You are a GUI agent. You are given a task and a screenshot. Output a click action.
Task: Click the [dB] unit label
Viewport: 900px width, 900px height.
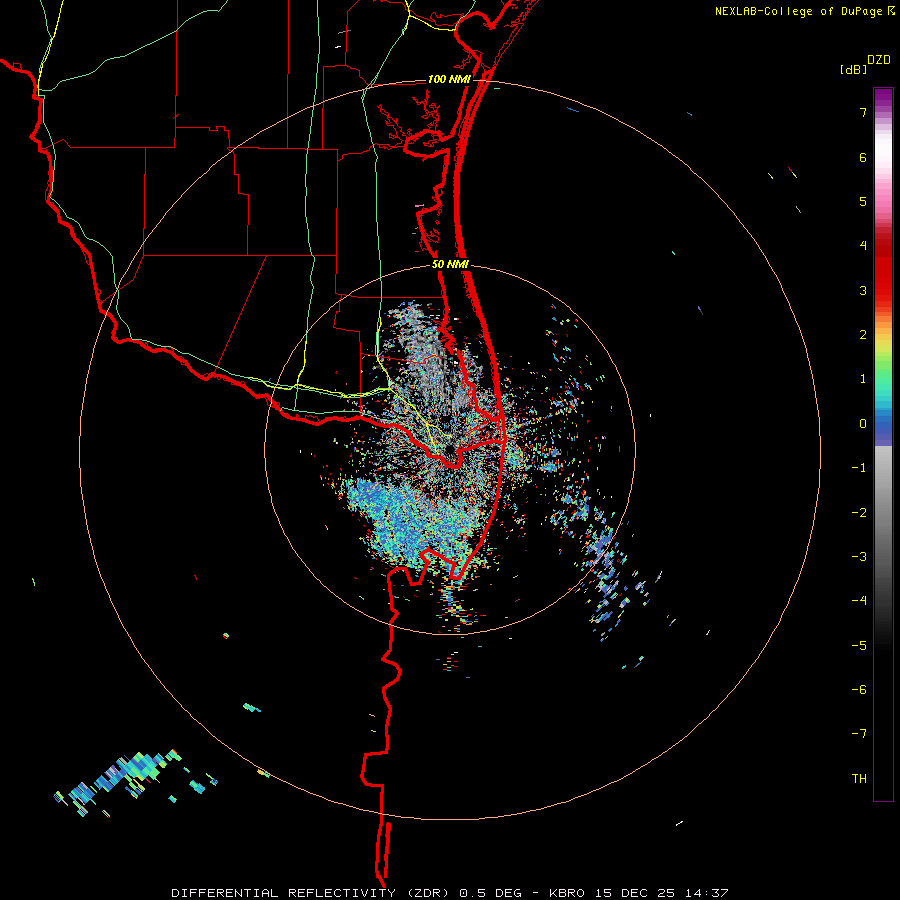(853, 69)
